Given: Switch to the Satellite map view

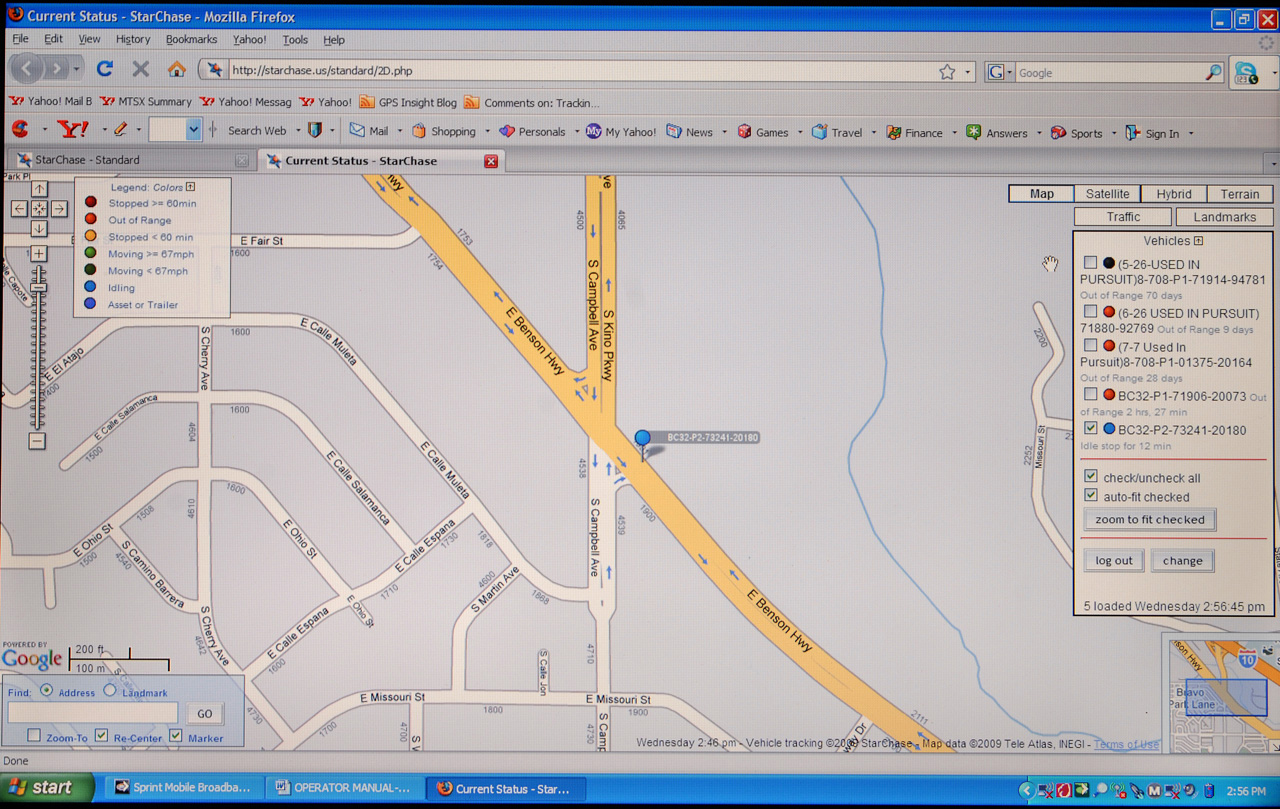Looking at the screenshot, I should point(1106,193).
